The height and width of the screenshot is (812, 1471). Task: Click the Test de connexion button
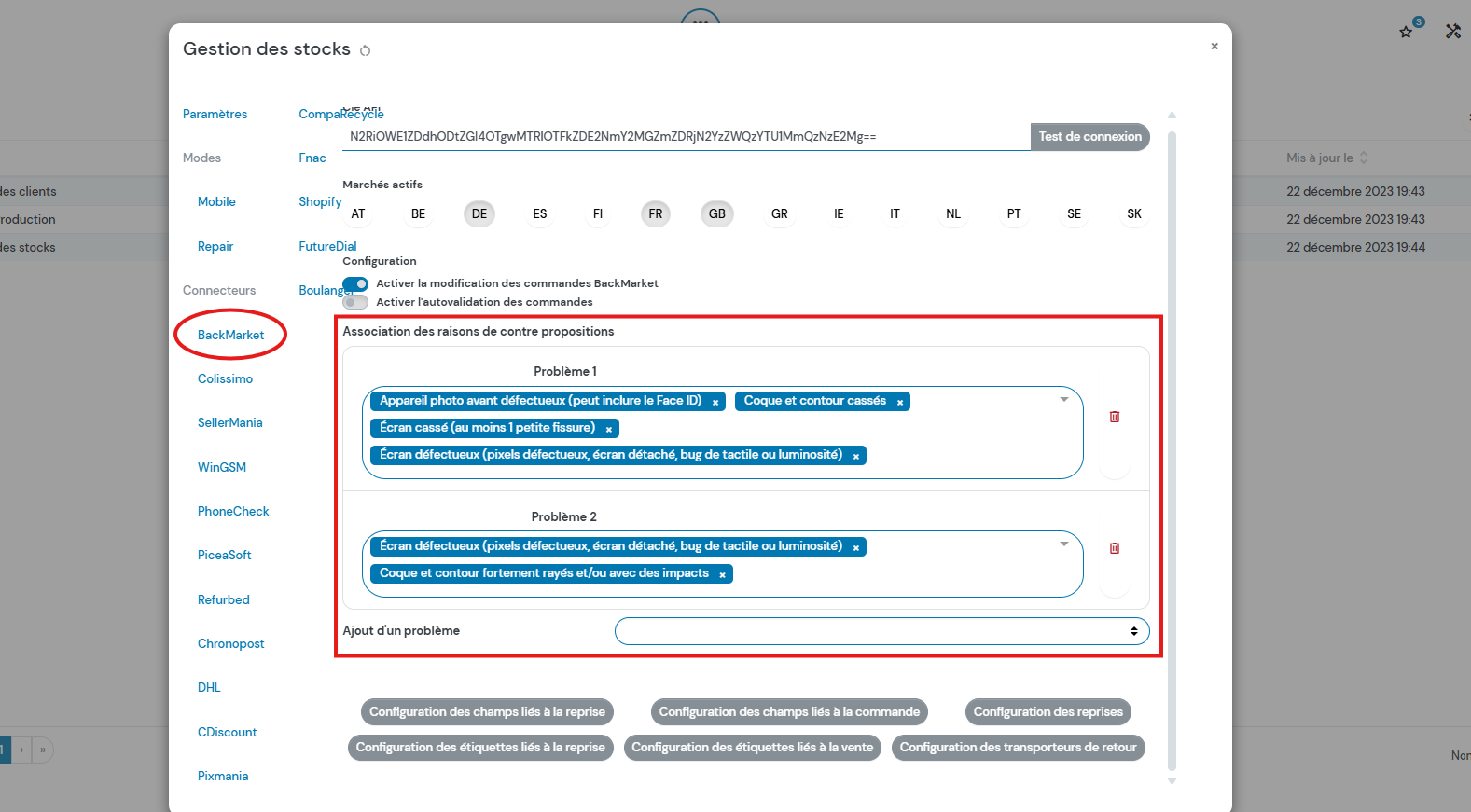[1090, 136]
